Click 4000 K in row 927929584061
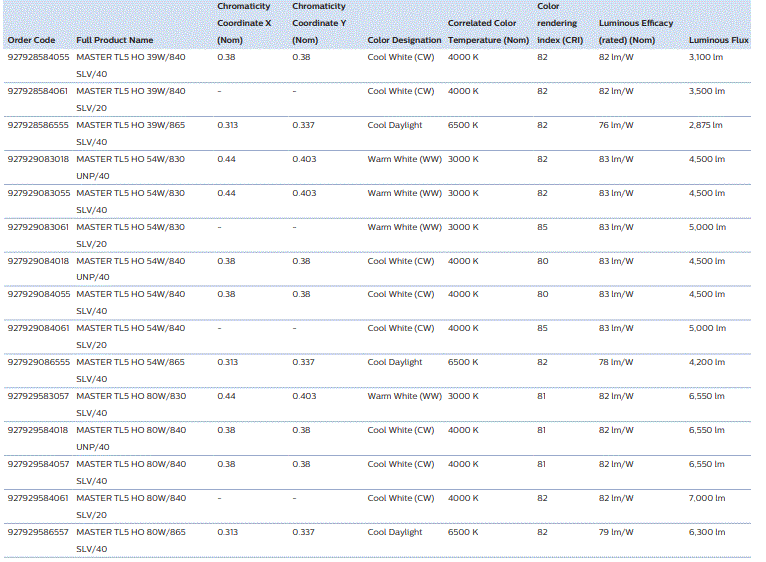The height and width of the screenshot is (562, 766). tap(463, 498)
